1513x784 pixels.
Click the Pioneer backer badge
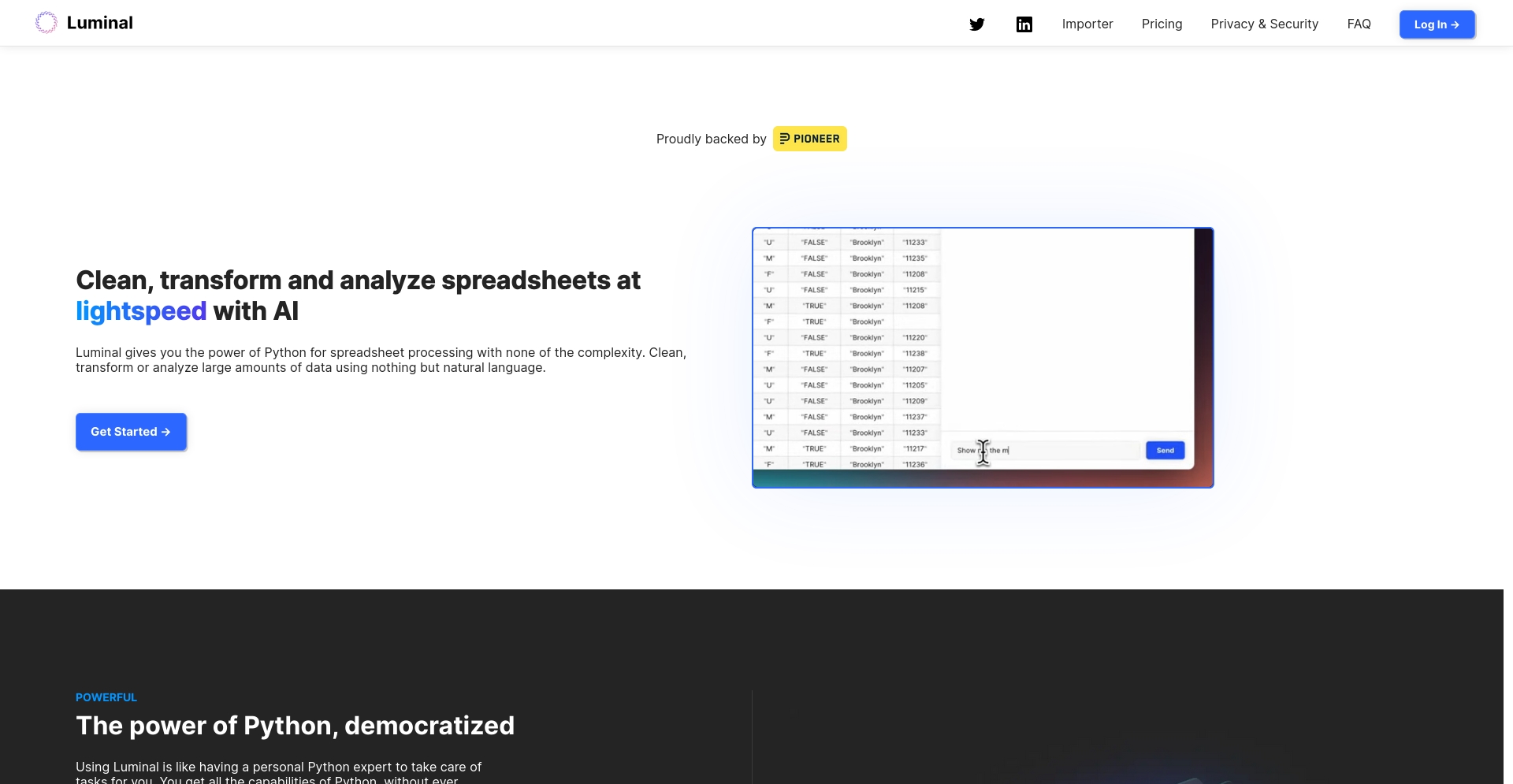(809, 139)
